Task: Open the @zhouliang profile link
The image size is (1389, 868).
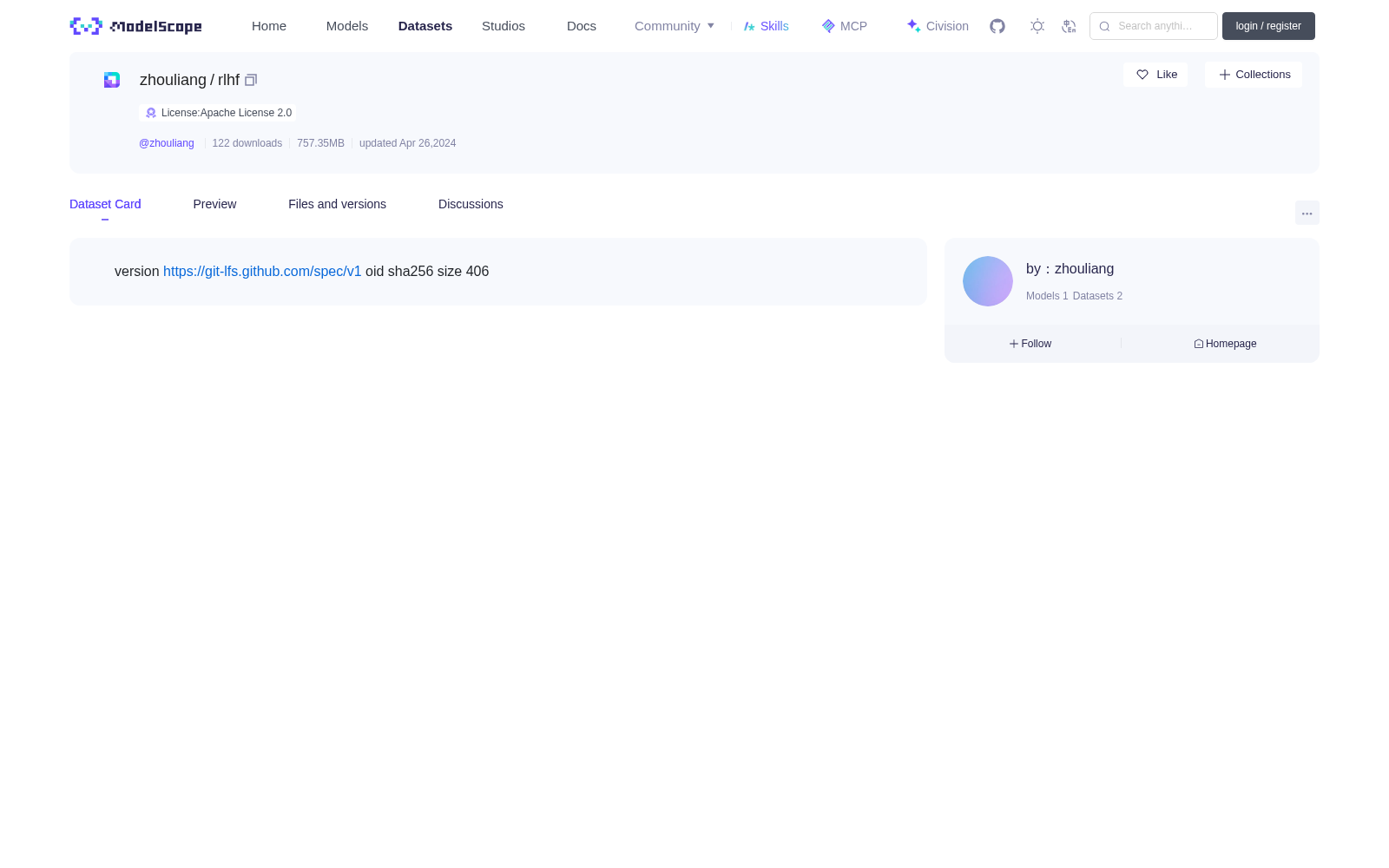Action: click(x=167, y=143)
